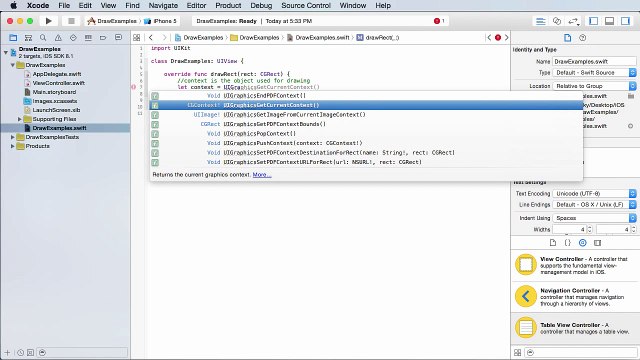
Task: Open the Project navigator folder icon
Action: pos(13,38)
